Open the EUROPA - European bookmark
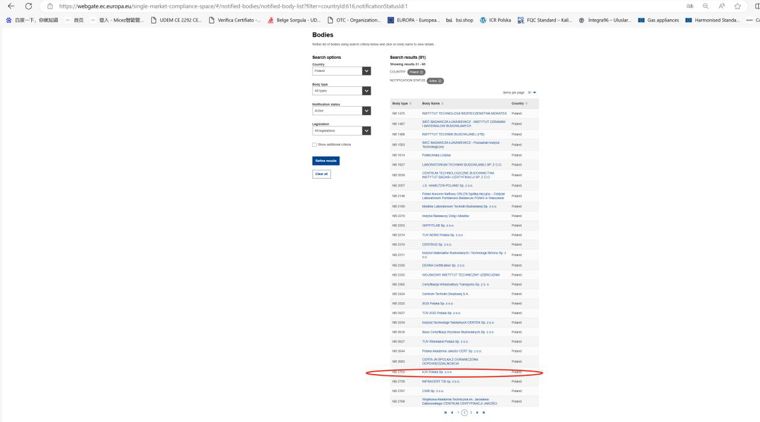The image size is (760, 422). pyautogui.click(x=413, y=20)
